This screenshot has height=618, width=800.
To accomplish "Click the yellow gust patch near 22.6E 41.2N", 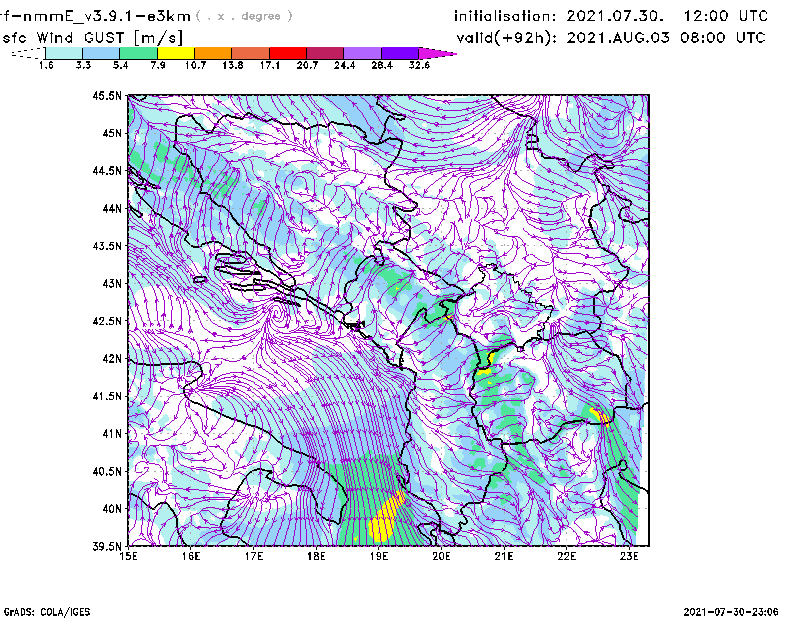I will [x=600, y=415].
